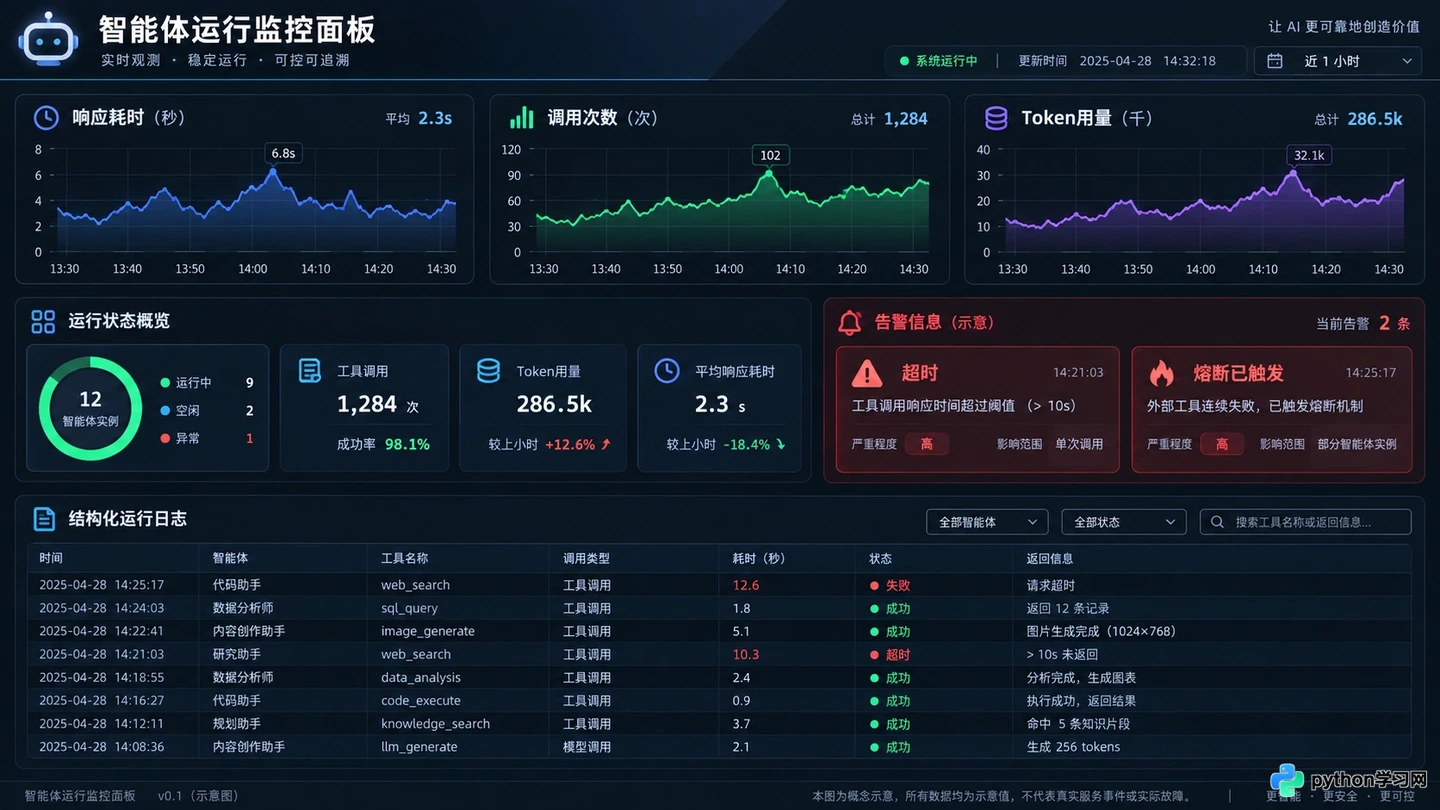Click the llm_generate tool name cell
The width and height of the screenshot is (1440, 810).
pyautogui.click(x=419, y=747)
